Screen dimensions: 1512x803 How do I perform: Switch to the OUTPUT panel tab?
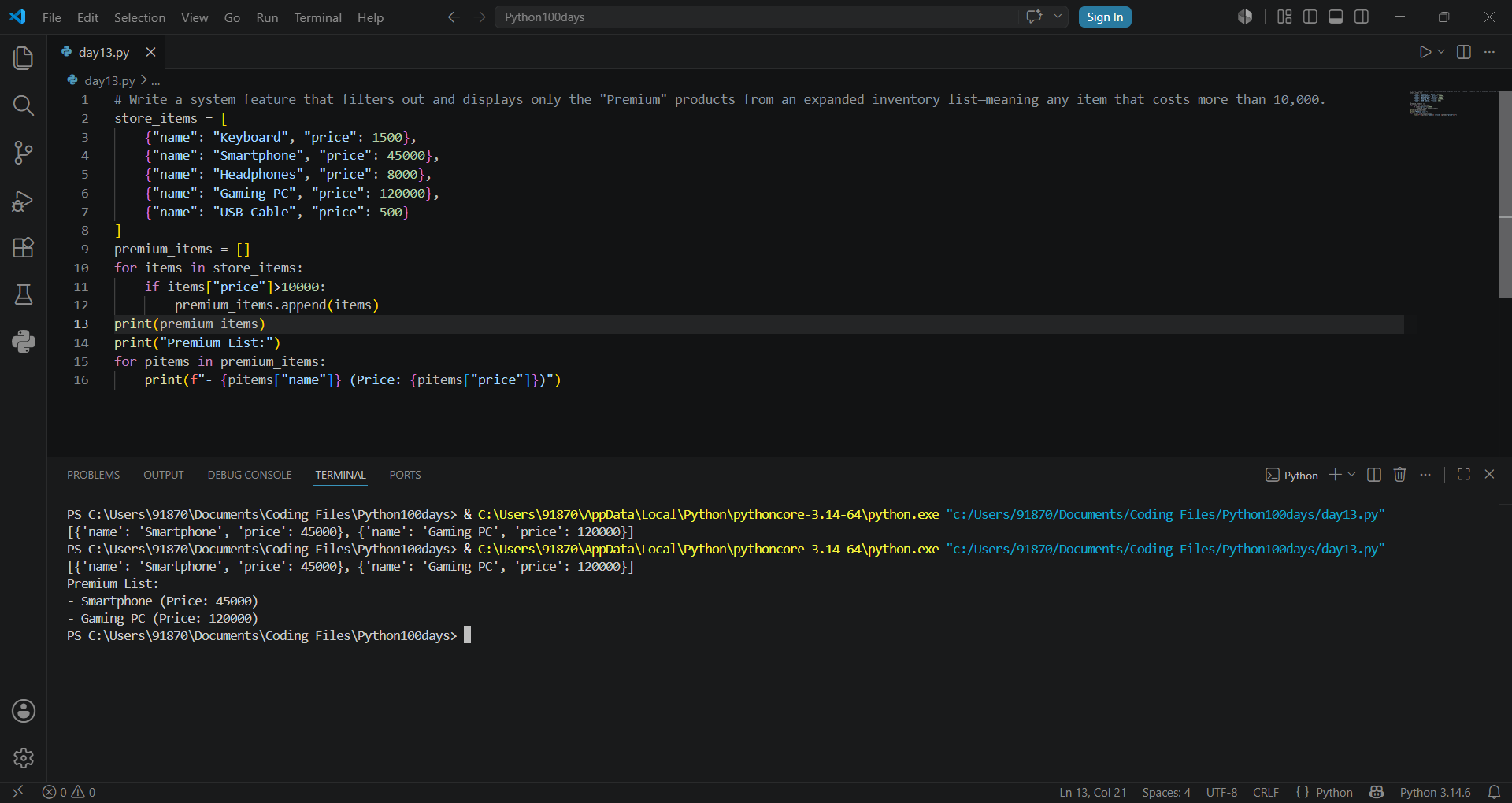pos(163,475)
